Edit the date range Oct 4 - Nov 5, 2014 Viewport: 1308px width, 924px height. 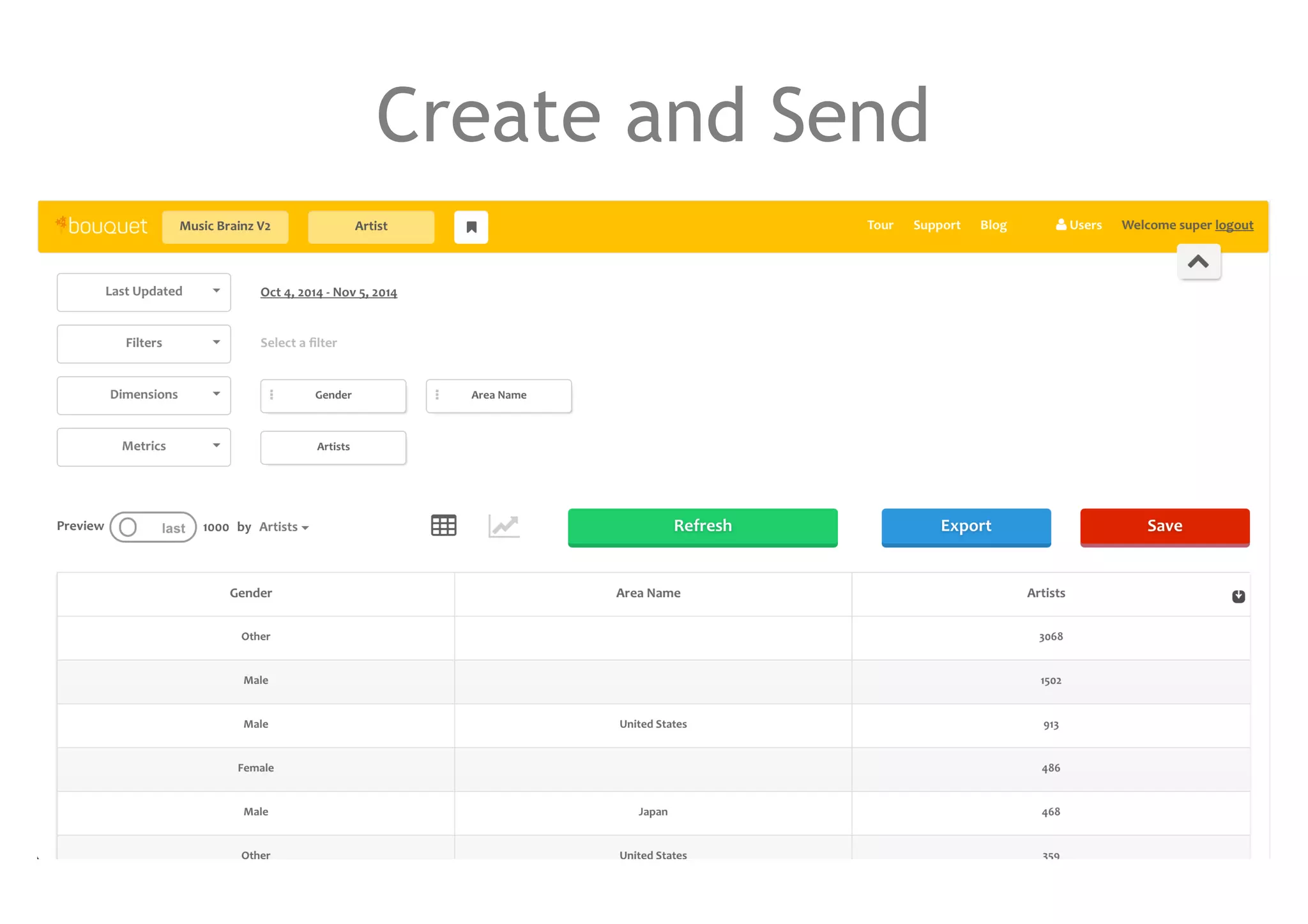point(328,292)
